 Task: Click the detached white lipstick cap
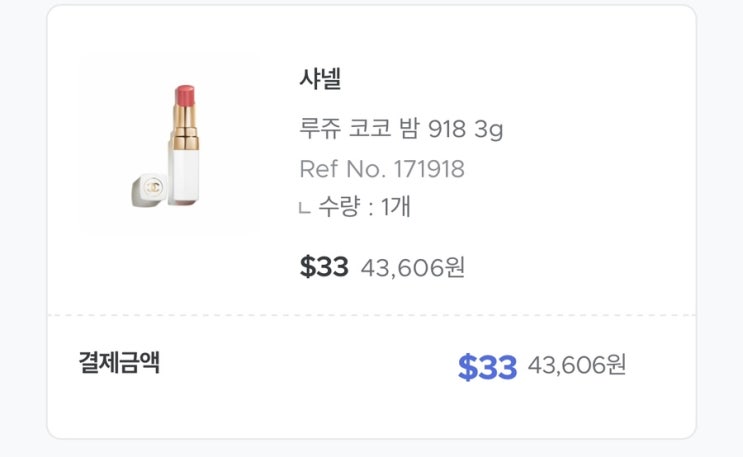click(148, 187)
